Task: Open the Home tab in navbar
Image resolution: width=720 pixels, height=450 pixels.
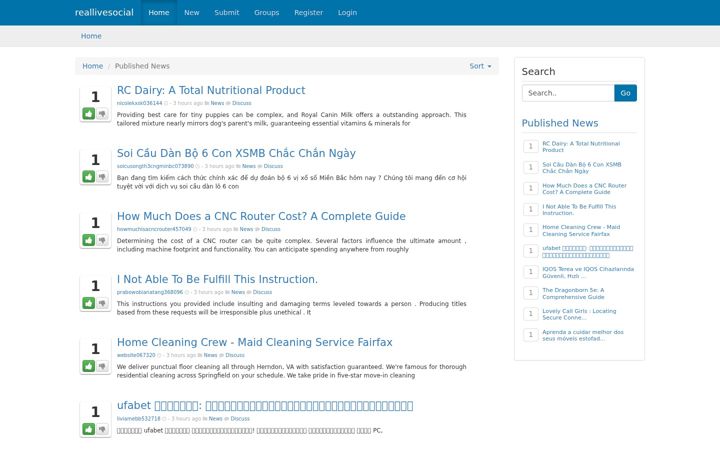Action: (x=159, y=12)
